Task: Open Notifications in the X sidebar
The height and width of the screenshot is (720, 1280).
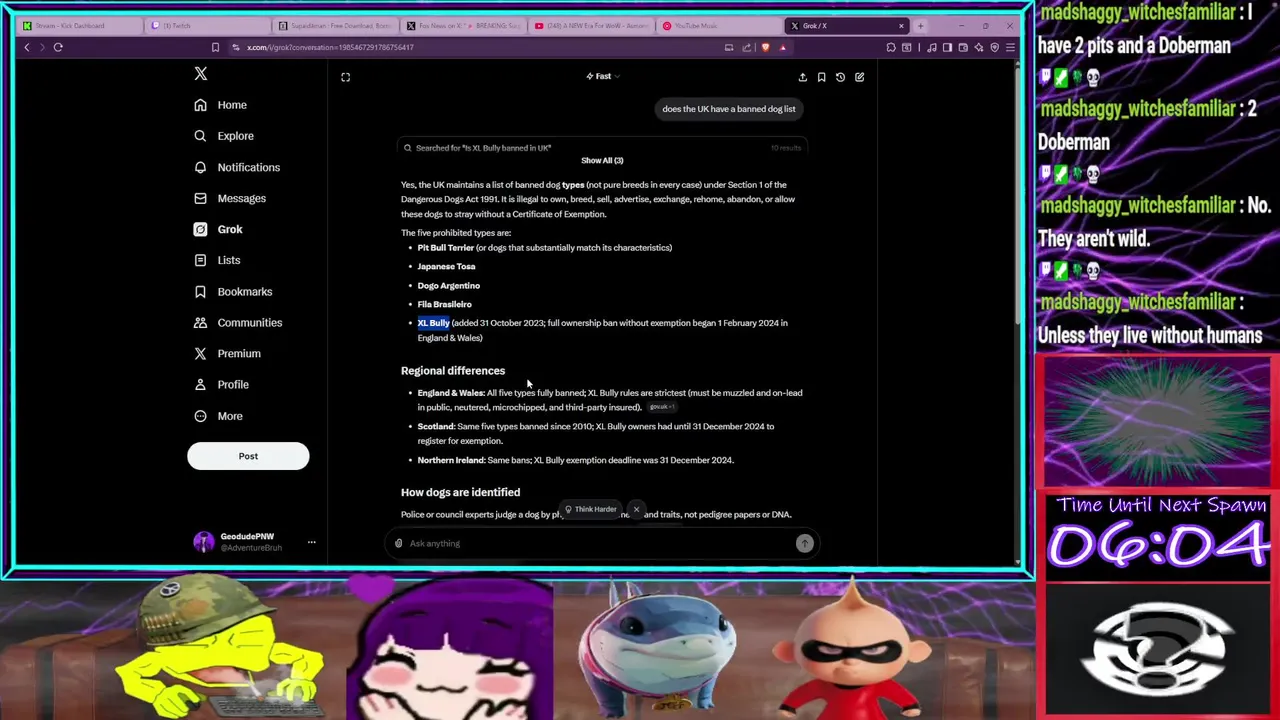Action: pos(237,167)
